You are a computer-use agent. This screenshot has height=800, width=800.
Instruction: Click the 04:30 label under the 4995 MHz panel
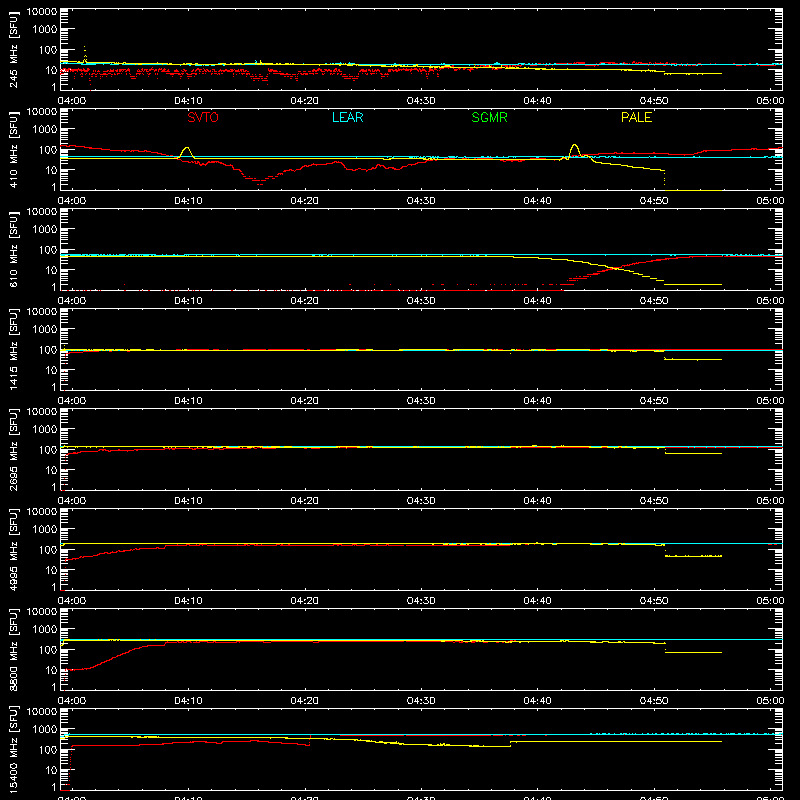pos(421,601)
